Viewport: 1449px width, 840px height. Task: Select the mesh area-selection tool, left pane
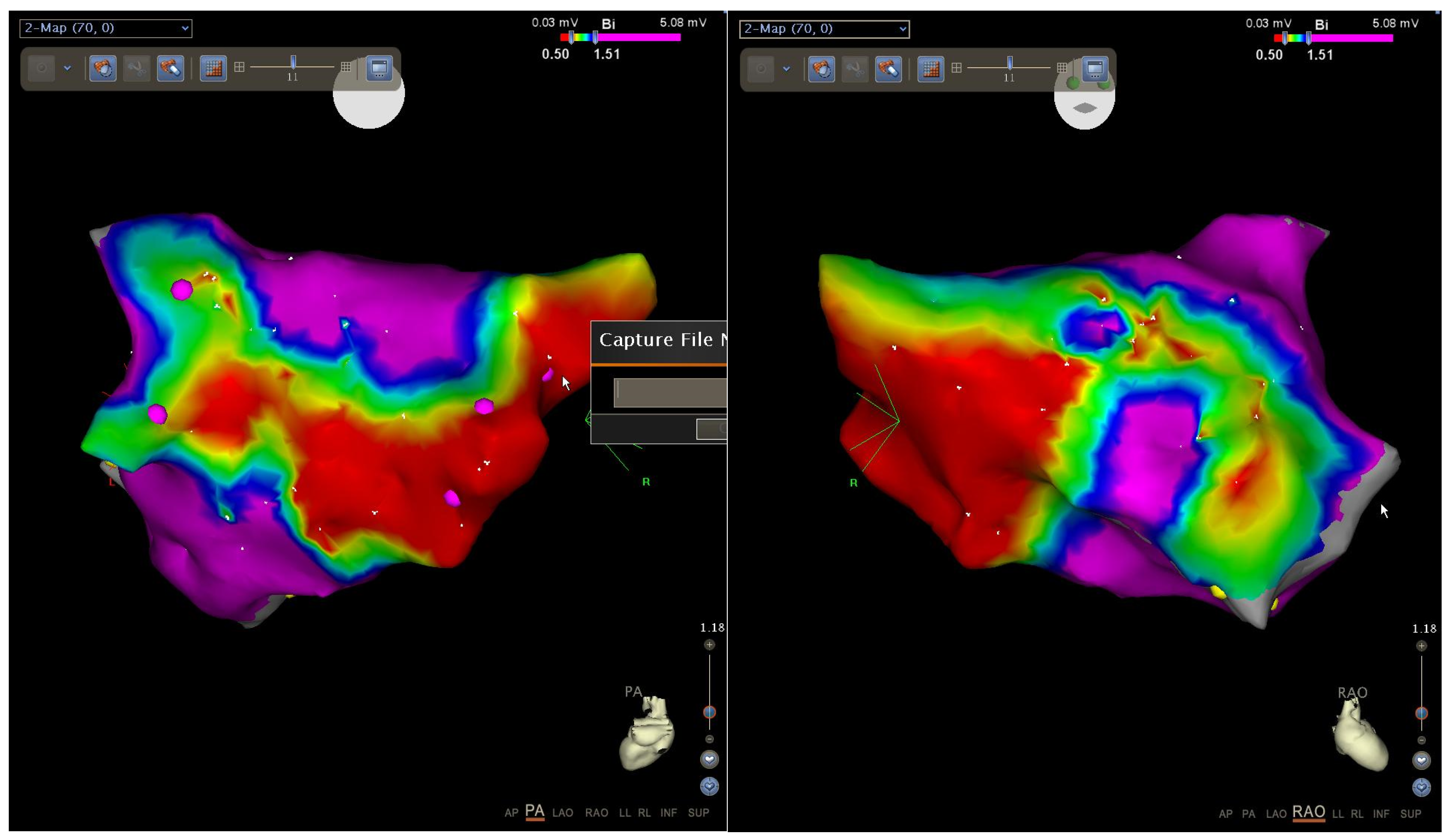103,69
